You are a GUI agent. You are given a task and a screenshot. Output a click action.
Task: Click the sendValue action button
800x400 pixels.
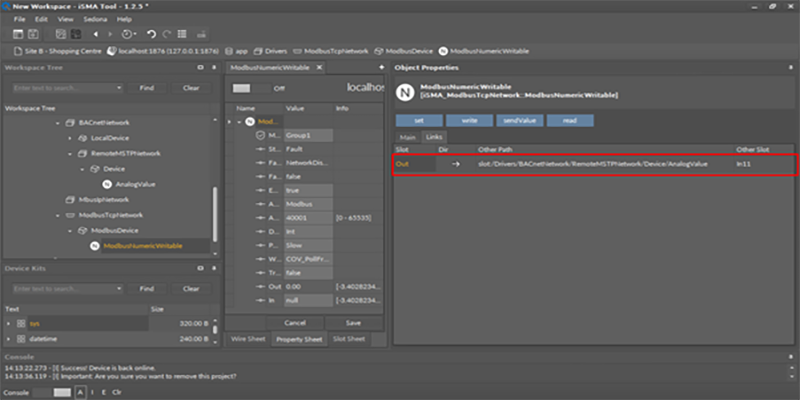point(519,121)
